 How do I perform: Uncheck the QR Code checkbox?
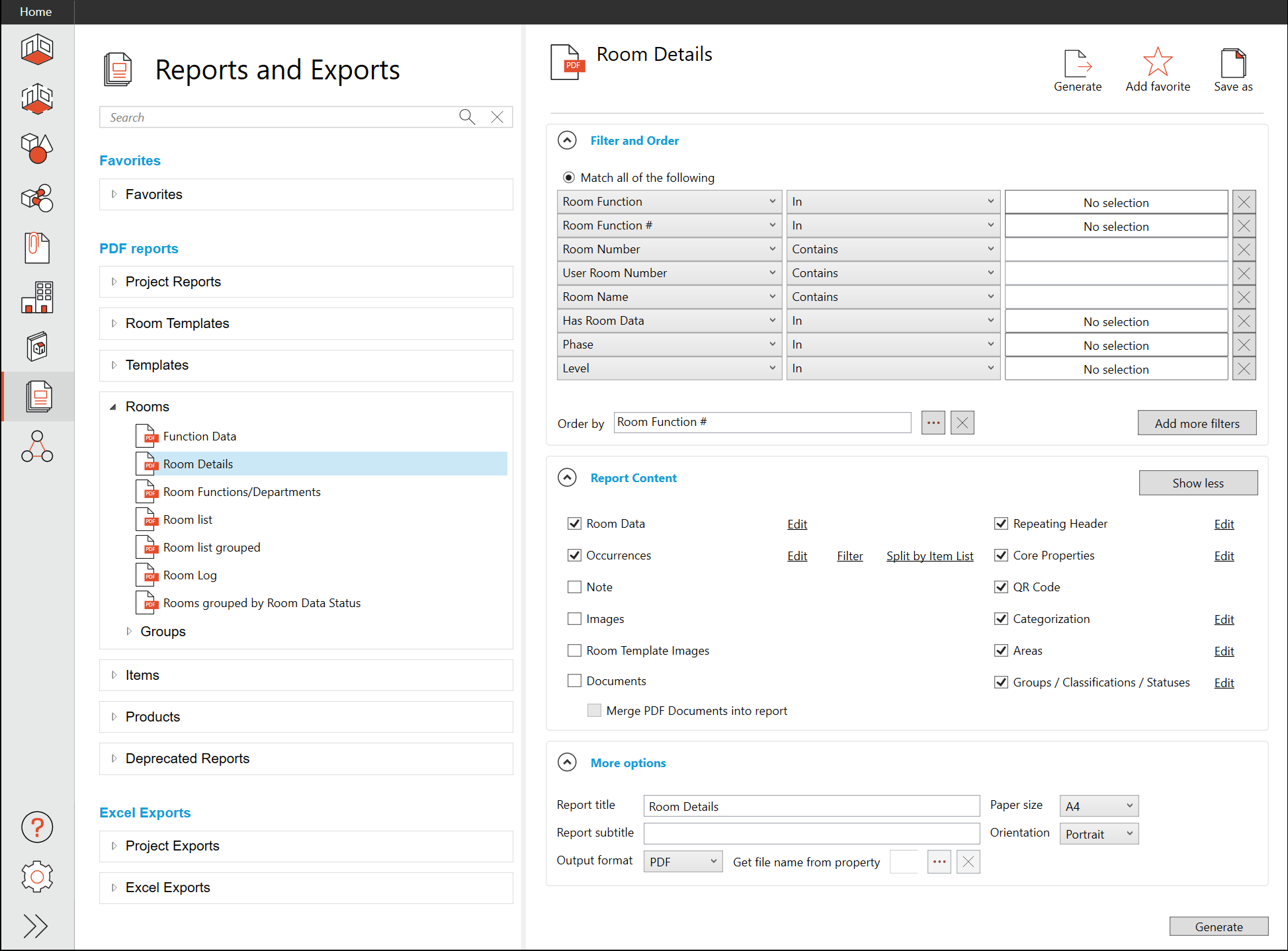pyautogui.click(x=1001, y=587)
